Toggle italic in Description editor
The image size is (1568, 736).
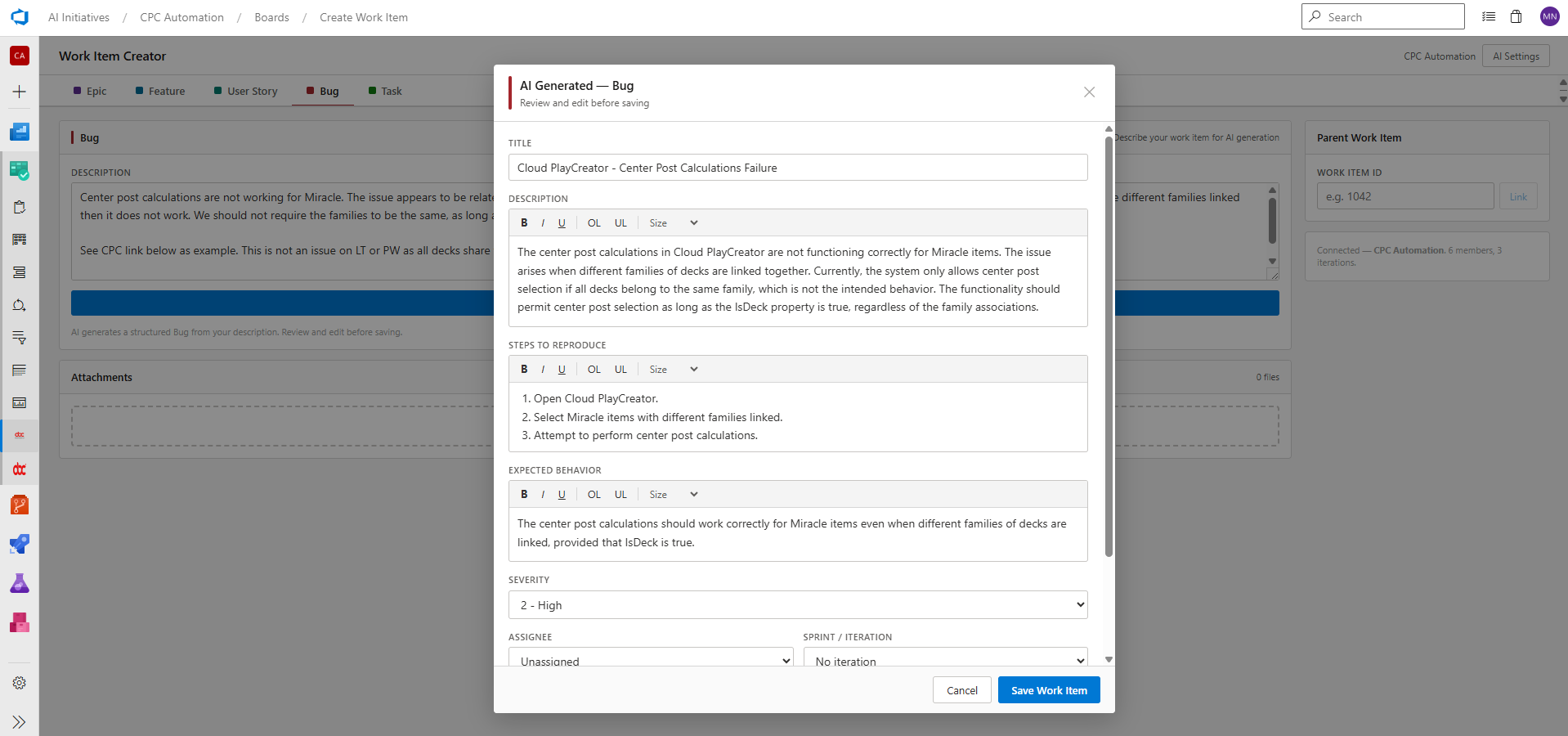543,223
